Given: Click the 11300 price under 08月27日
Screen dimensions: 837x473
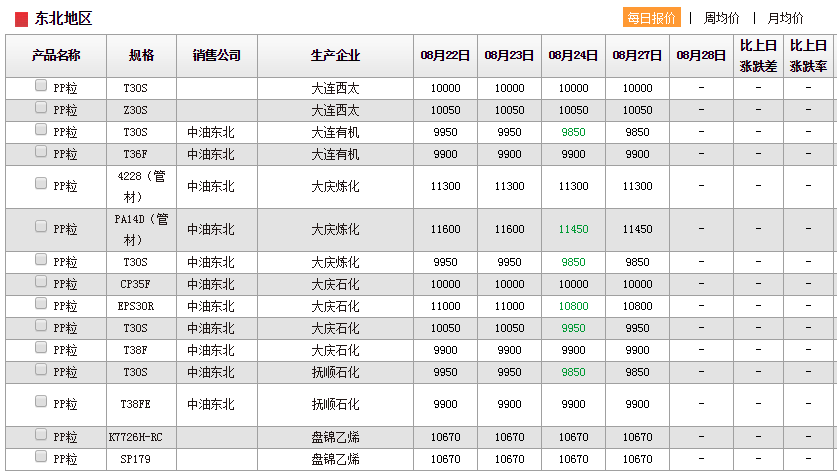Looking at the screenshot, I should (x=637, y=186).
